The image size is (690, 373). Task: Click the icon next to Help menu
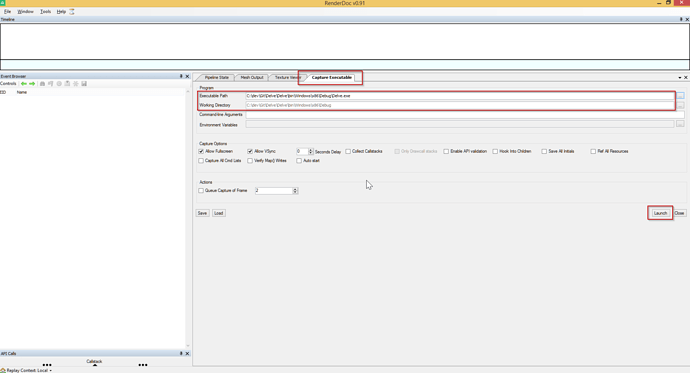point(72,11)
